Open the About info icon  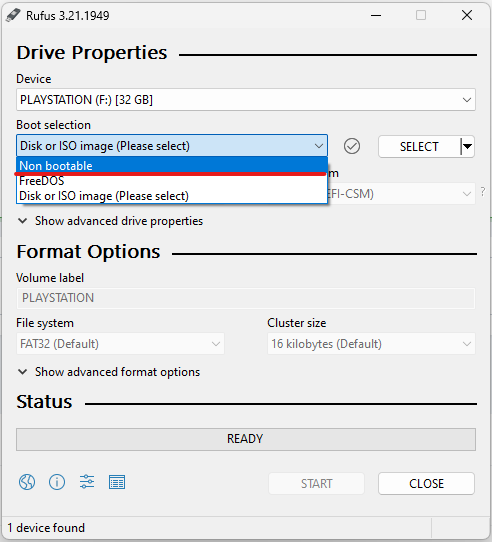[57, 482]
